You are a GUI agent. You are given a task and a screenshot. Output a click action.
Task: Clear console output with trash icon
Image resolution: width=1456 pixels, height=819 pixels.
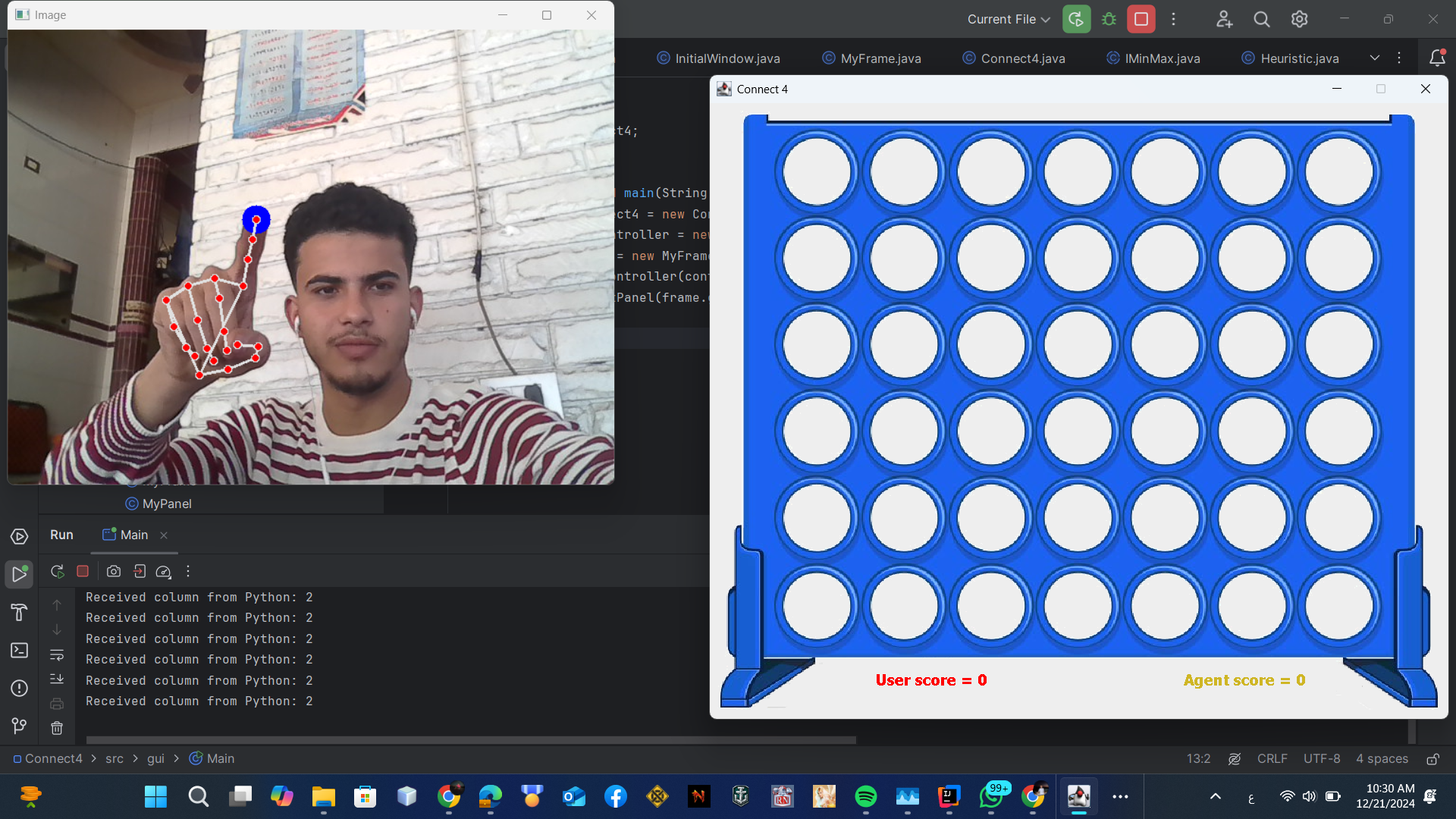[x=57, y=728]
